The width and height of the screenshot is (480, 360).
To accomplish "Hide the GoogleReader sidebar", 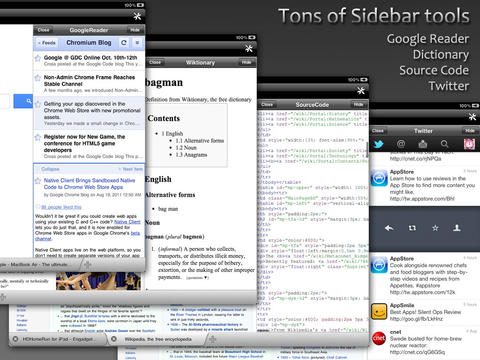I will click(135, 30).
